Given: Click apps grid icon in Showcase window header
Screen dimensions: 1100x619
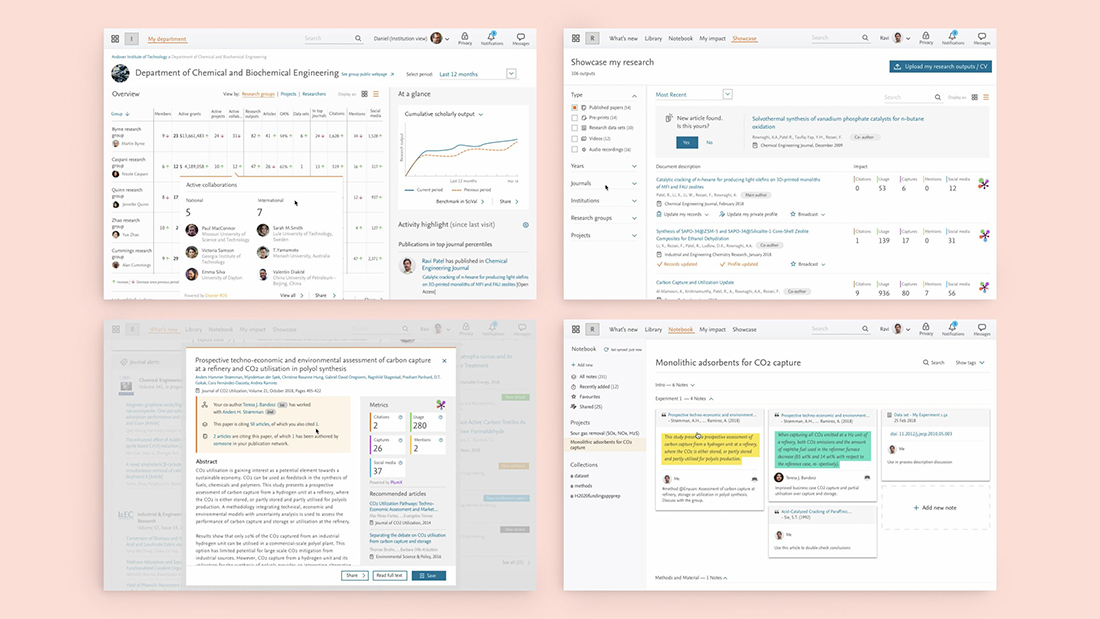Looking at the screenshot, I should point(575,38).
